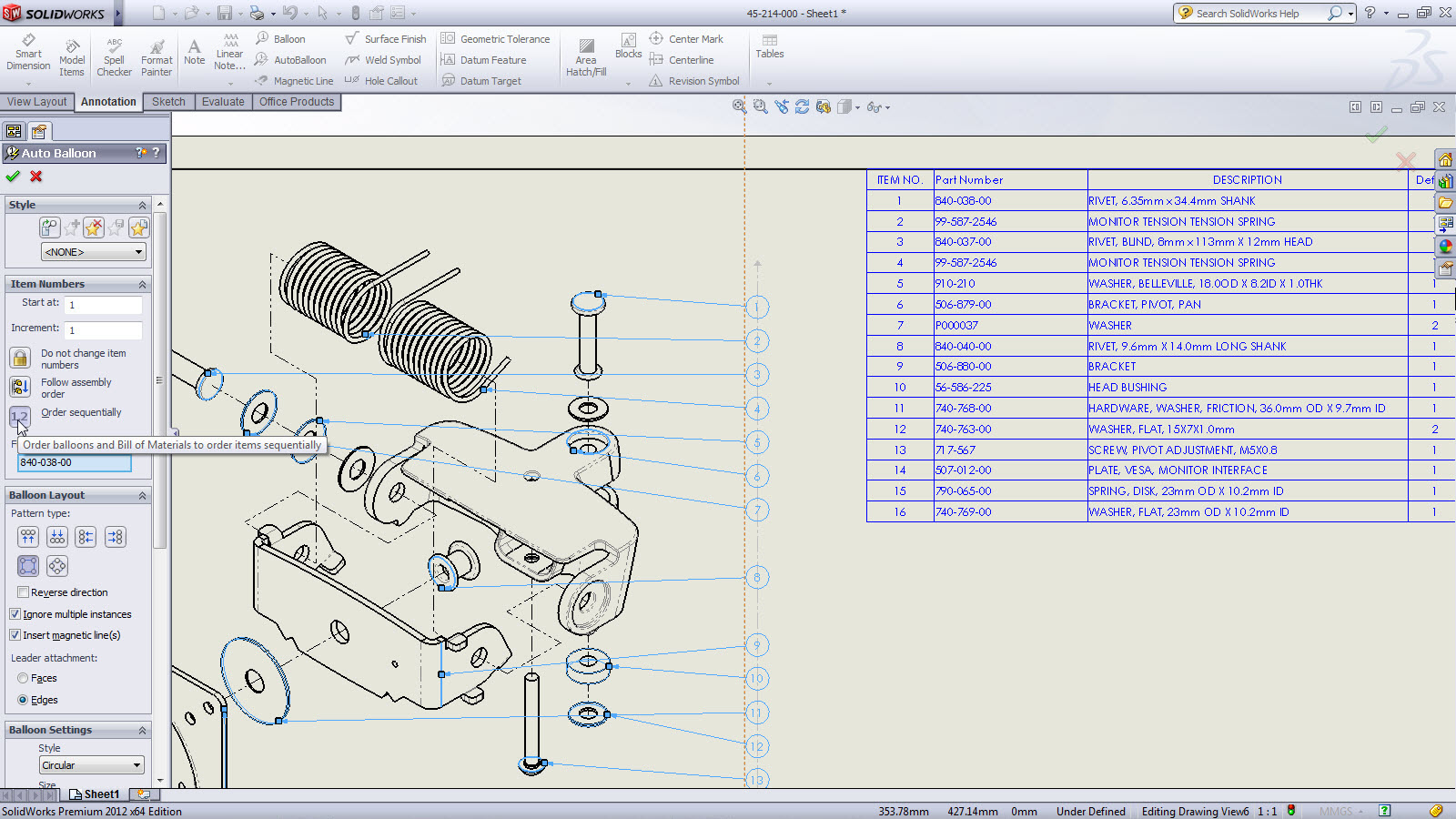This screenshot has height=819, width=1456.
Task: Click the Smart Dimension tool
Action: point(28,53)
